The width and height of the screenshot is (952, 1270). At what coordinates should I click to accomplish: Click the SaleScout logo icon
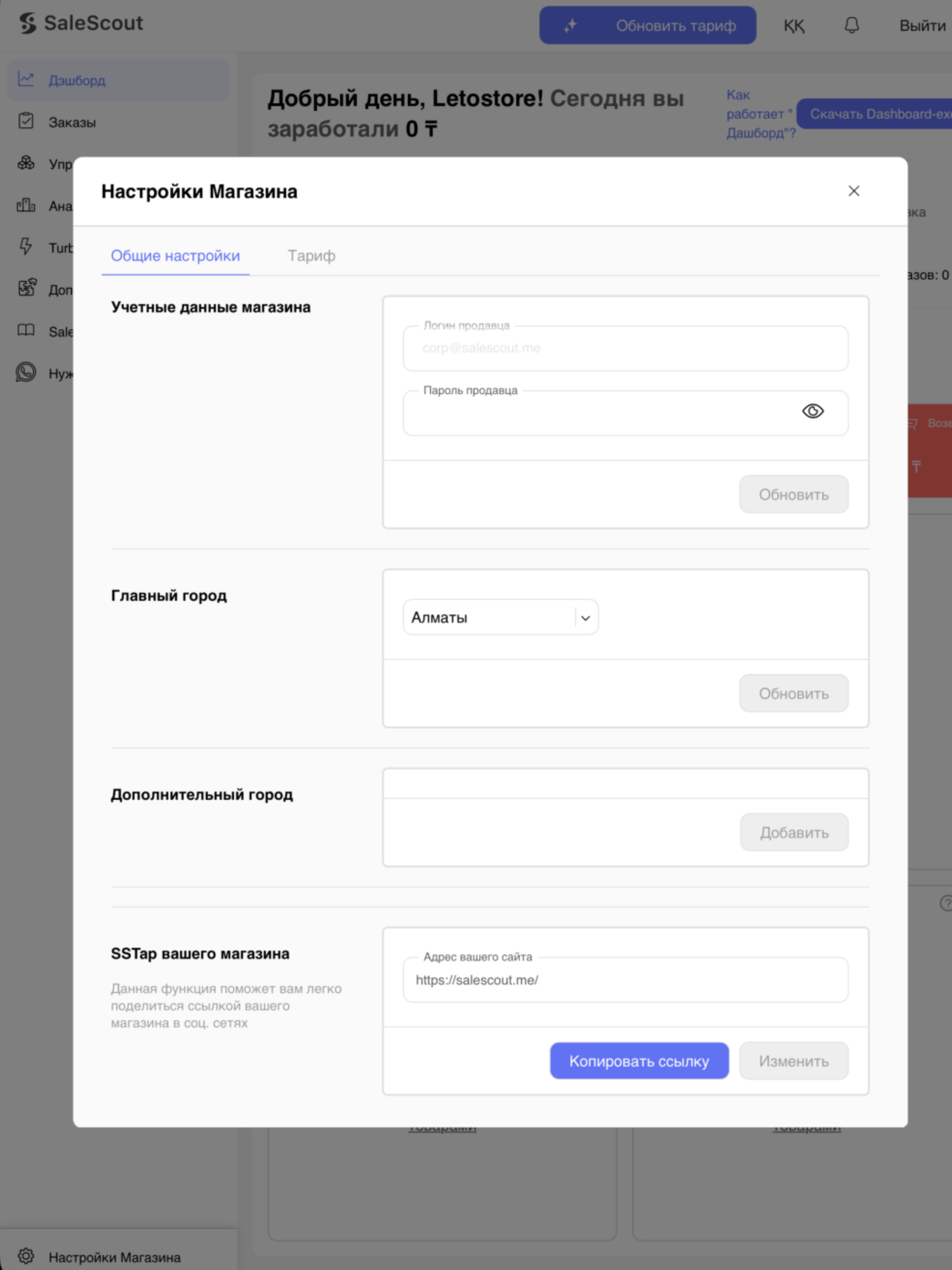pos(28,24)
